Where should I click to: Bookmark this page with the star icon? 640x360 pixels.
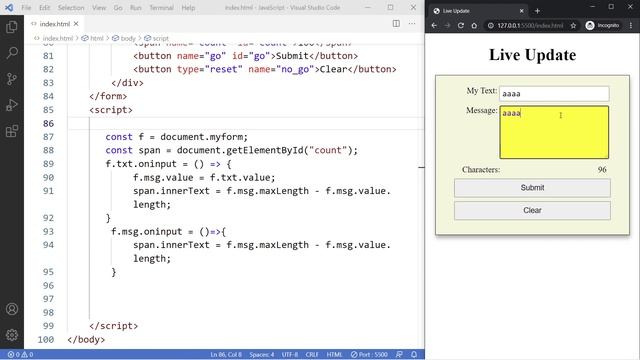[x=573, y=25]
